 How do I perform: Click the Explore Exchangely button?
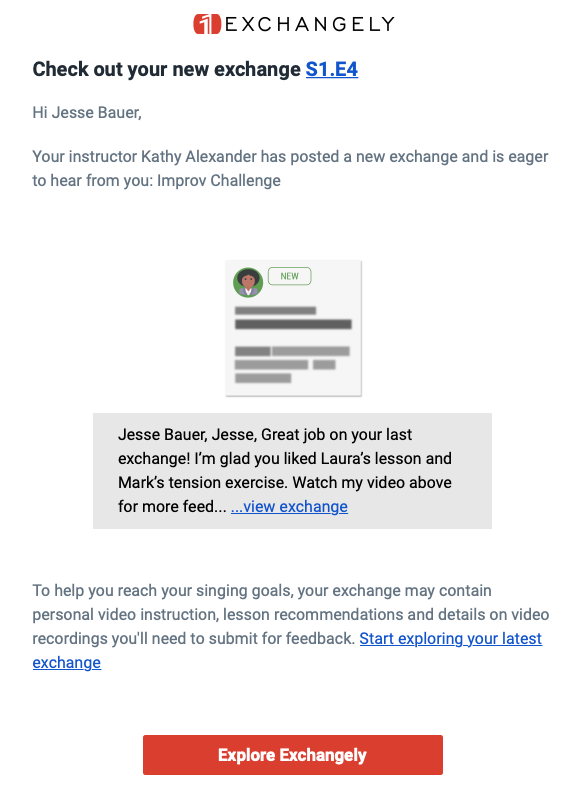tap(293, 755)
